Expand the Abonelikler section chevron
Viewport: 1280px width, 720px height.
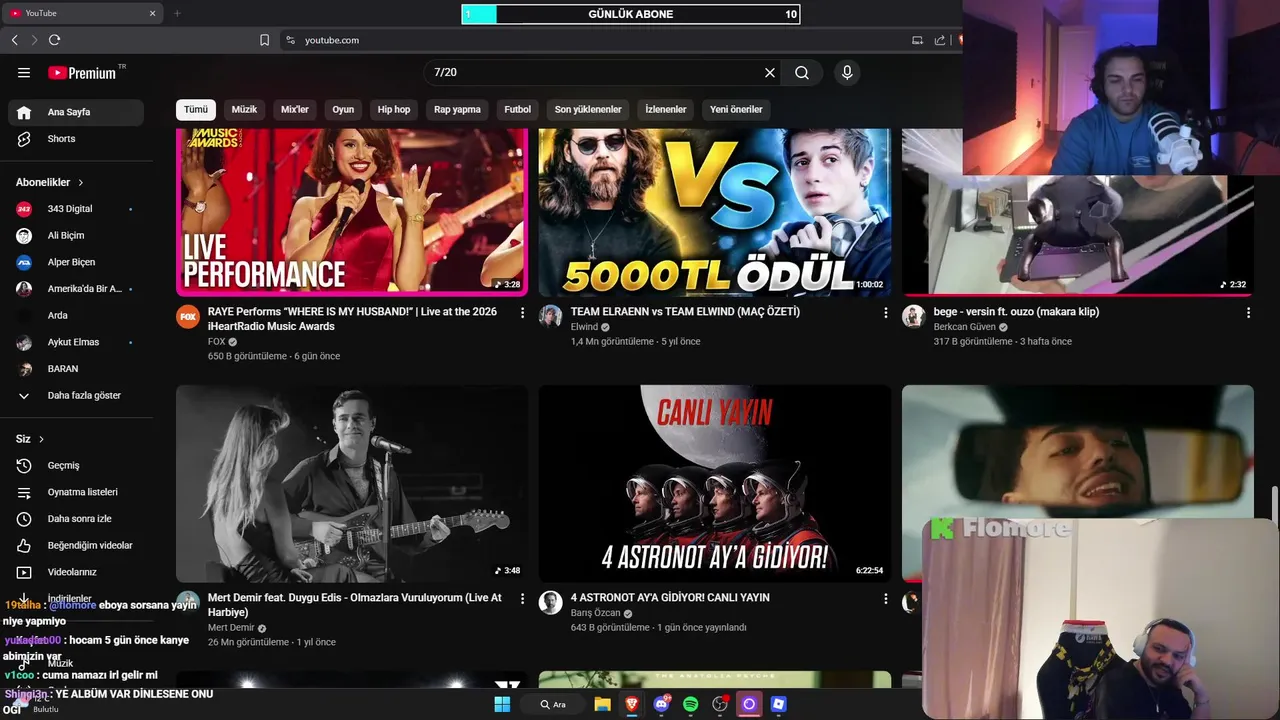coord(81,183)
